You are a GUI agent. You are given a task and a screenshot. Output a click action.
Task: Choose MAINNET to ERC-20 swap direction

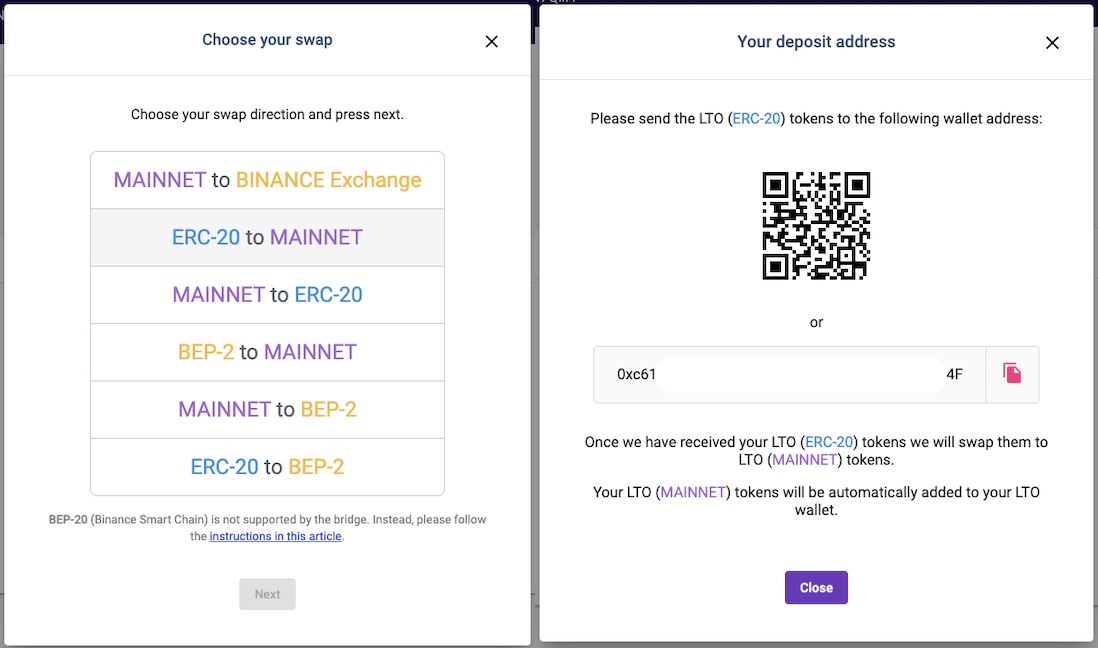tap(267, 295)
